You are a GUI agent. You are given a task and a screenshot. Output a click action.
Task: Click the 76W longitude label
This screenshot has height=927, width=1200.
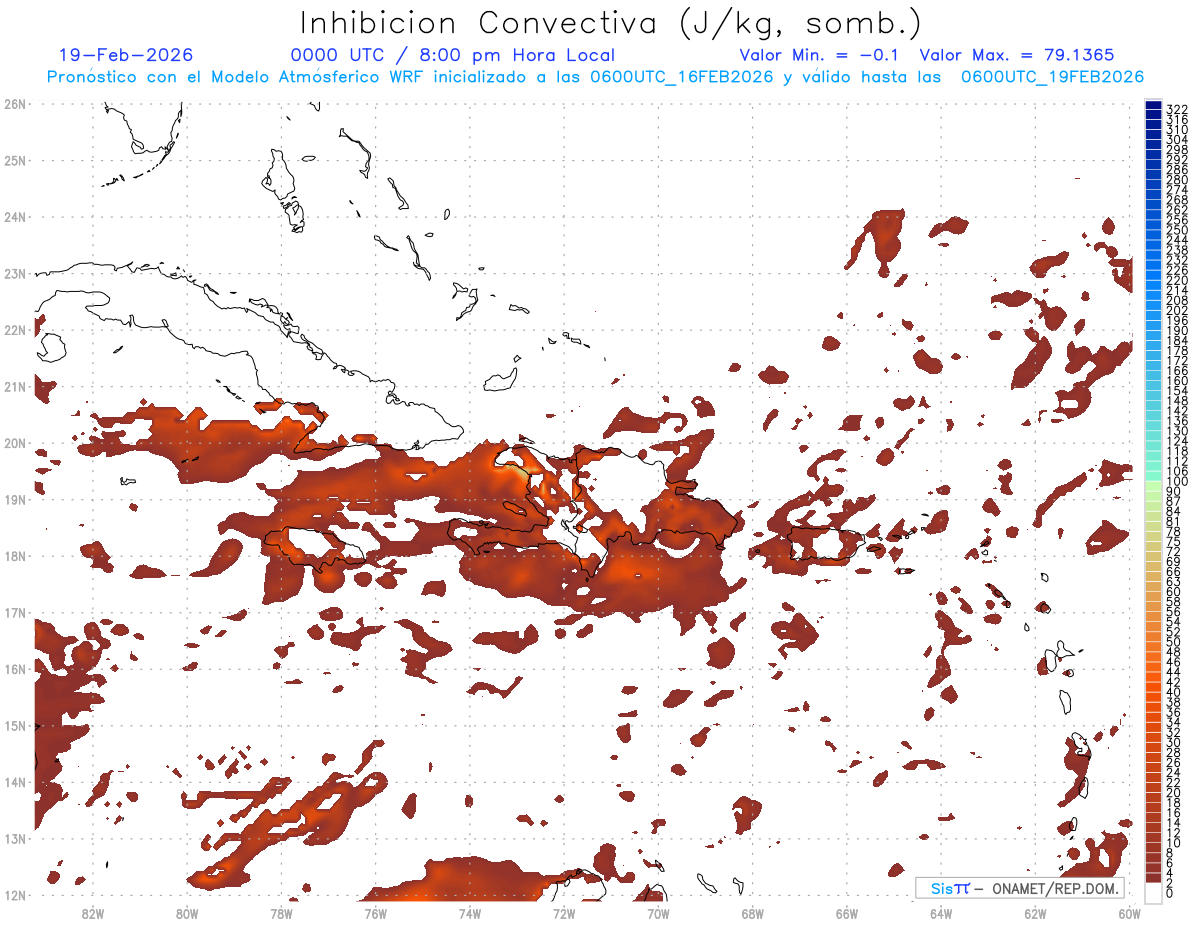(x=376, y=913)
